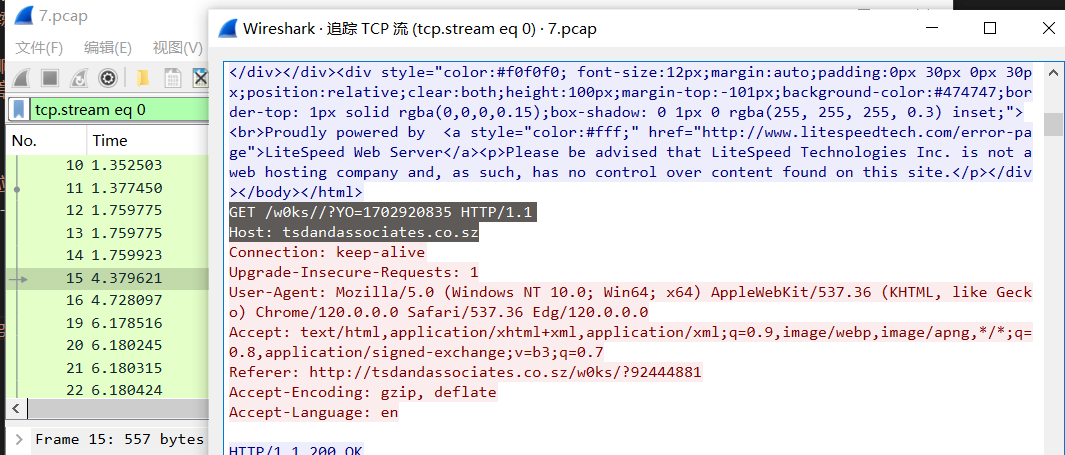Click the stream content vertical scrollbar thumb

1053,124
